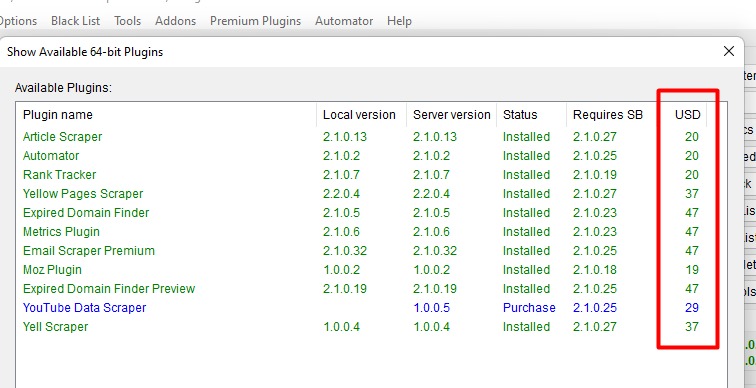Click local version 2.2.0.4 of Yellow Pages Scraper
Image resolution: width=756 pixels, height=388 pixels.
click(341, 194)
